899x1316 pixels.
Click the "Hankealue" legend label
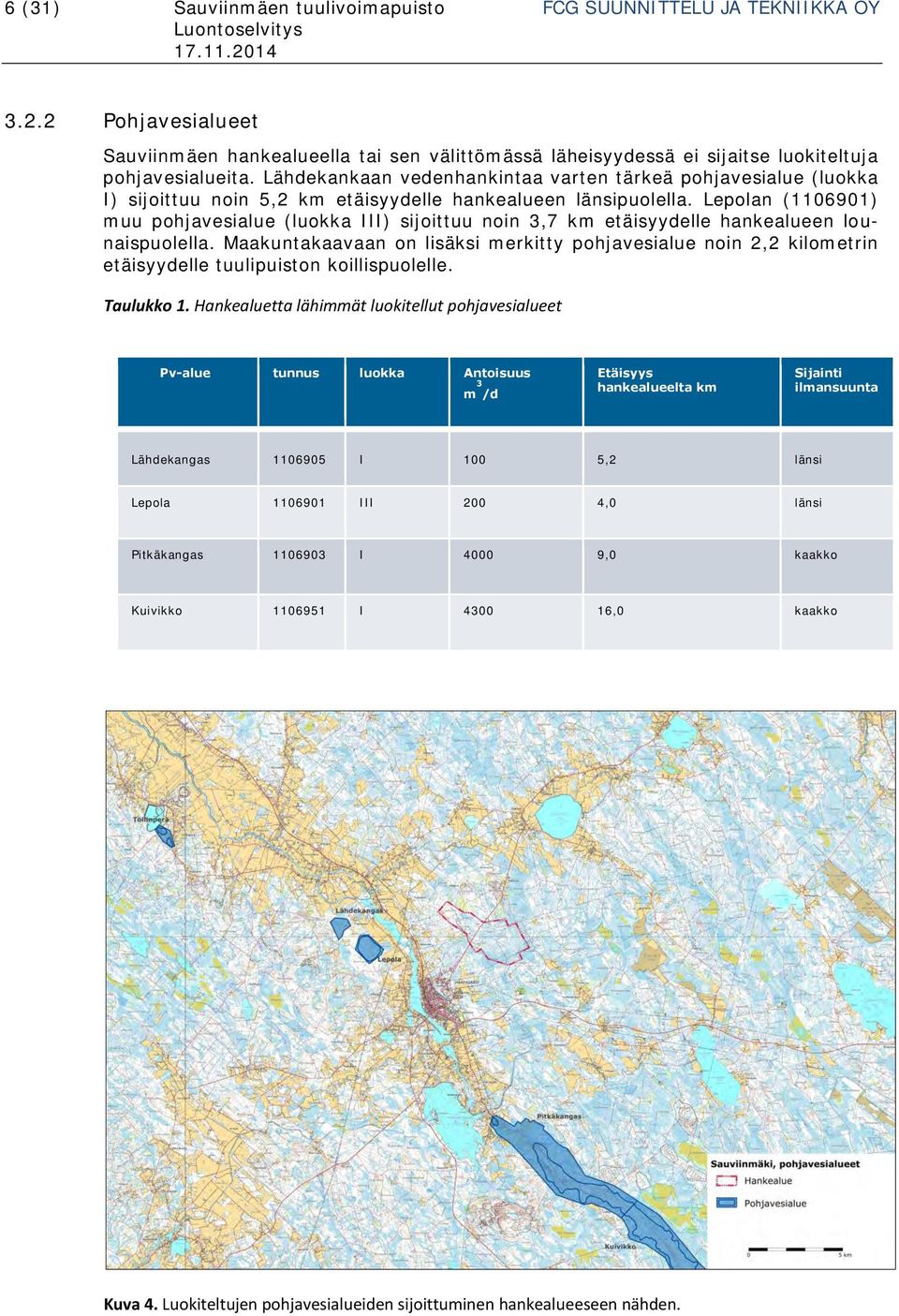(768, 1181)
